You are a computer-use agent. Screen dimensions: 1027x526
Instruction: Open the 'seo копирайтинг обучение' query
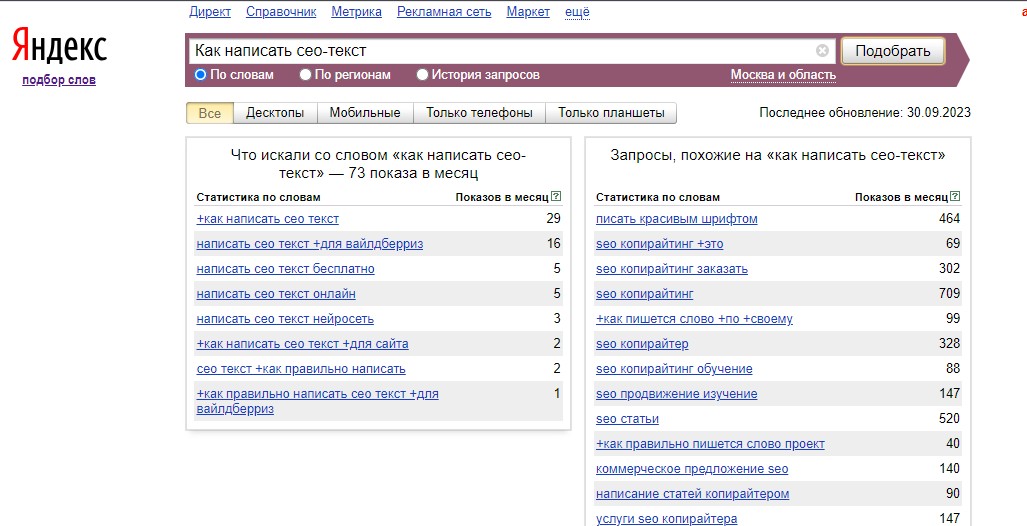coord(674,369)
